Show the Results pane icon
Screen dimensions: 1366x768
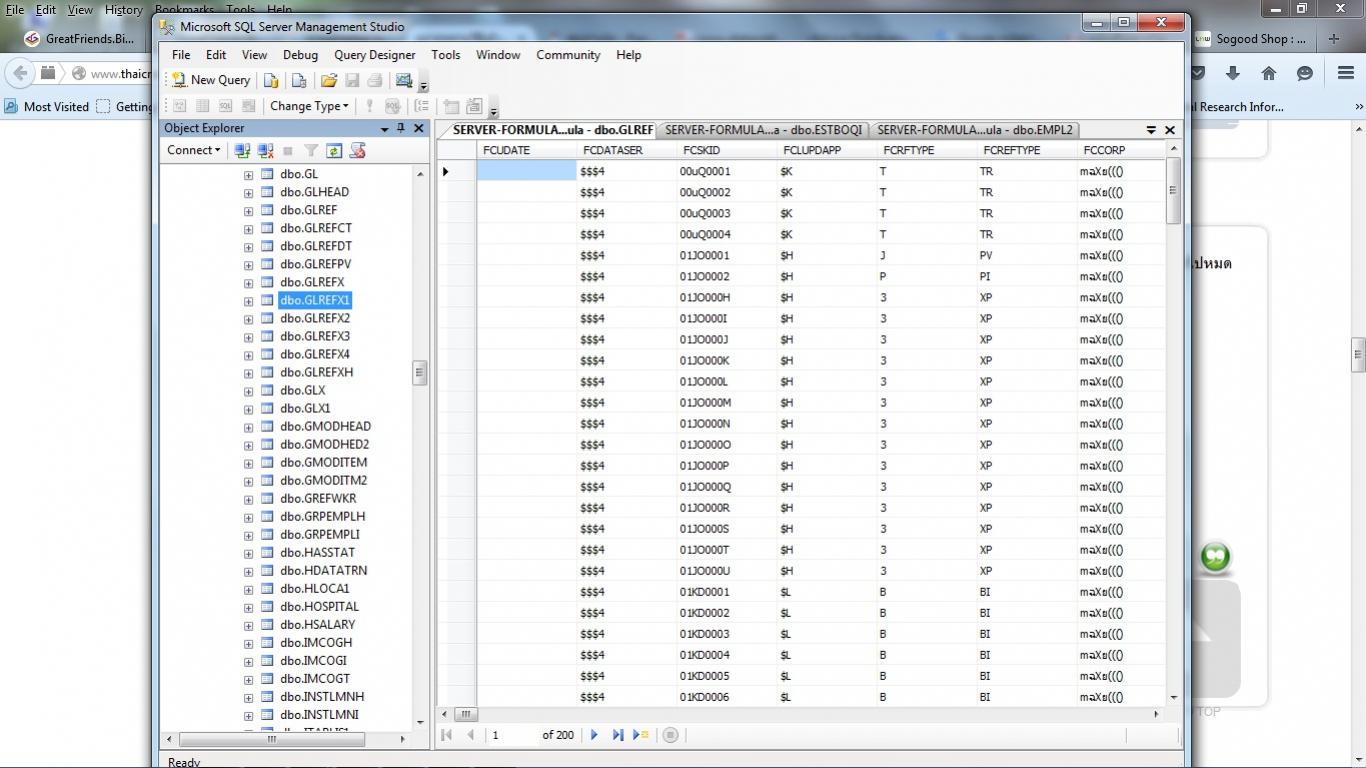tap(248, 106)
